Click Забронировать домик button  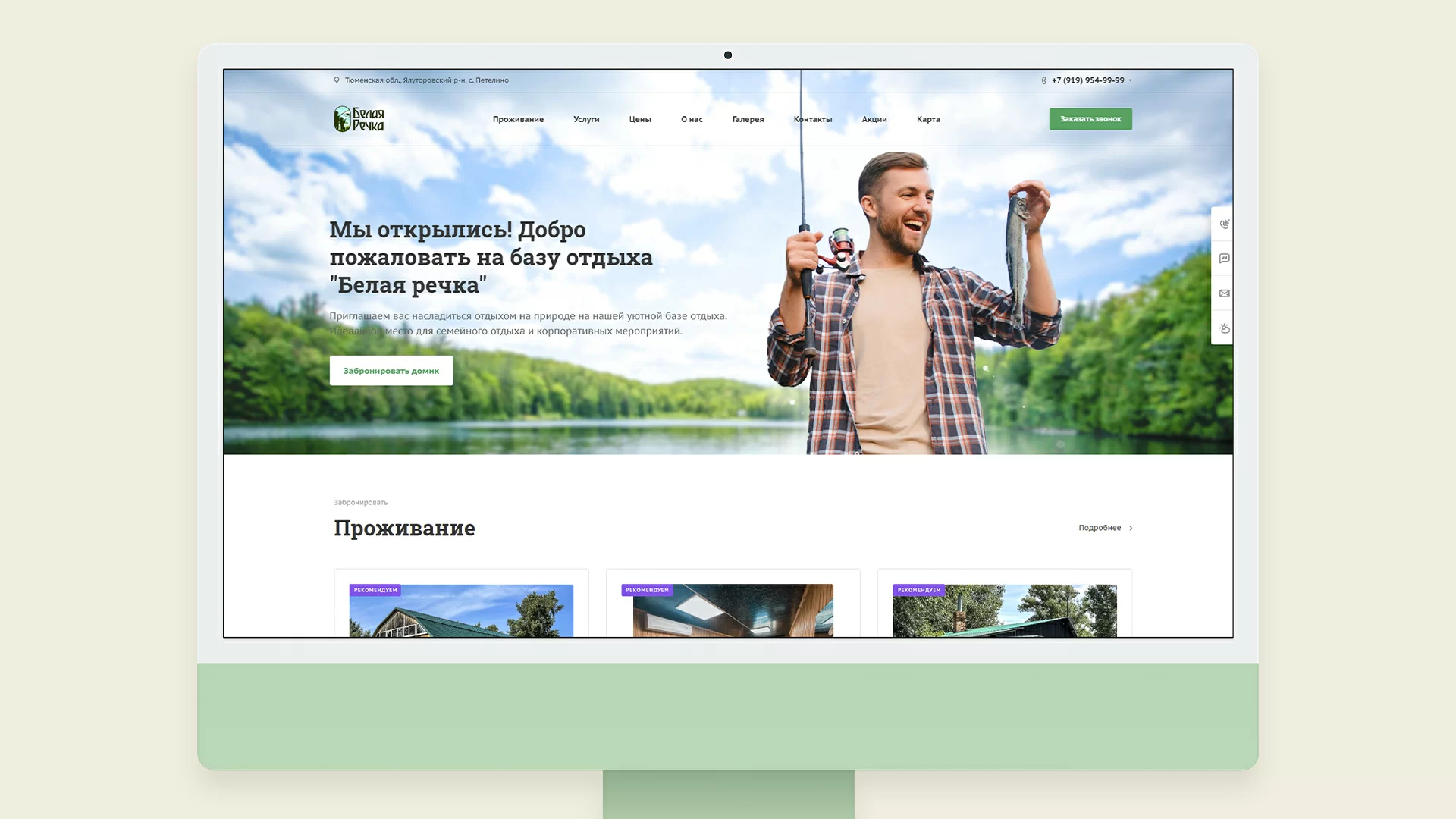pos(391,371)
